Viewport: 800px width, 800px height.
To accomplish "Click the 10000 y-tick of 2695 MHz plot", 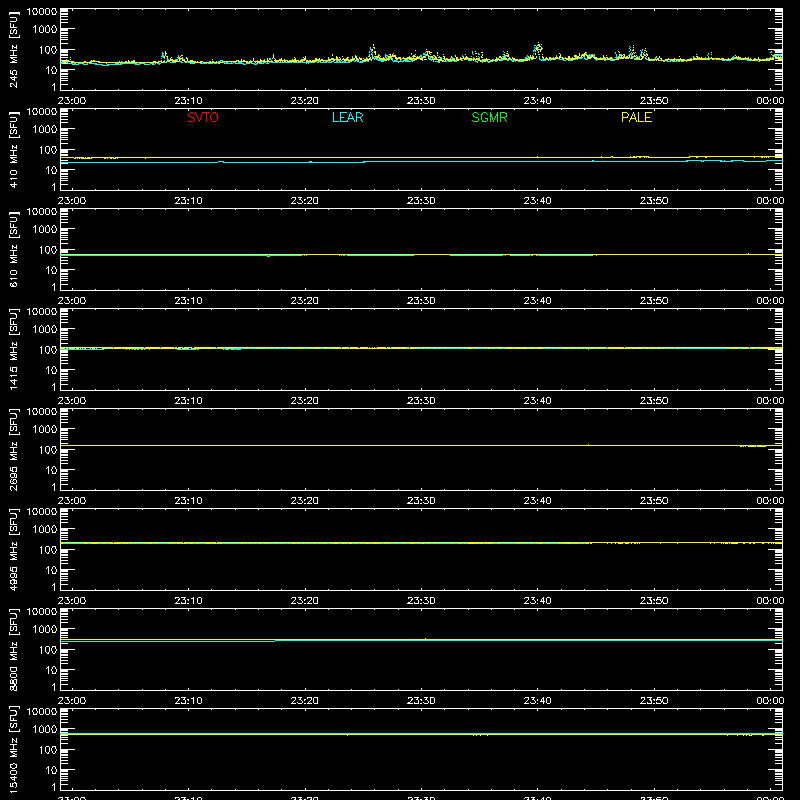I will [42, 412].
